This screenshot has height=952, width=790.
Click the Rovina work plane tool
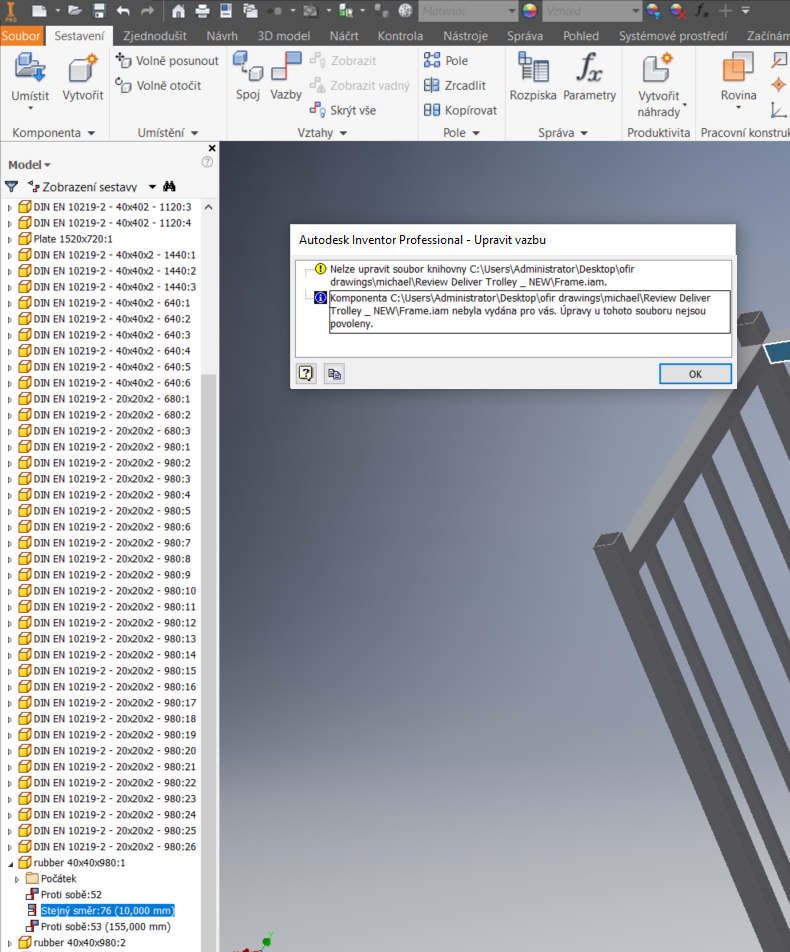click(x=738, y=79)
